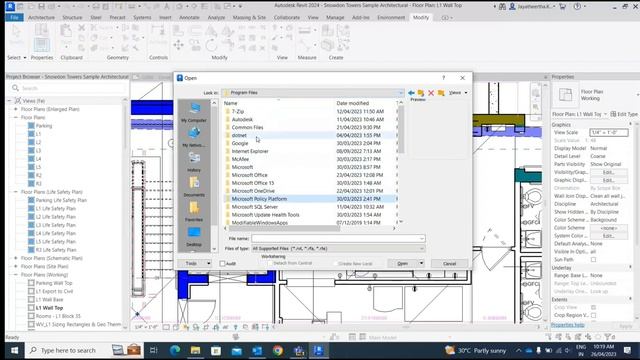Image resolution: width=640 pixels, height=360 pixels.
Task: Switch to the Structure ribbon tab
Action: coord(72,18)
